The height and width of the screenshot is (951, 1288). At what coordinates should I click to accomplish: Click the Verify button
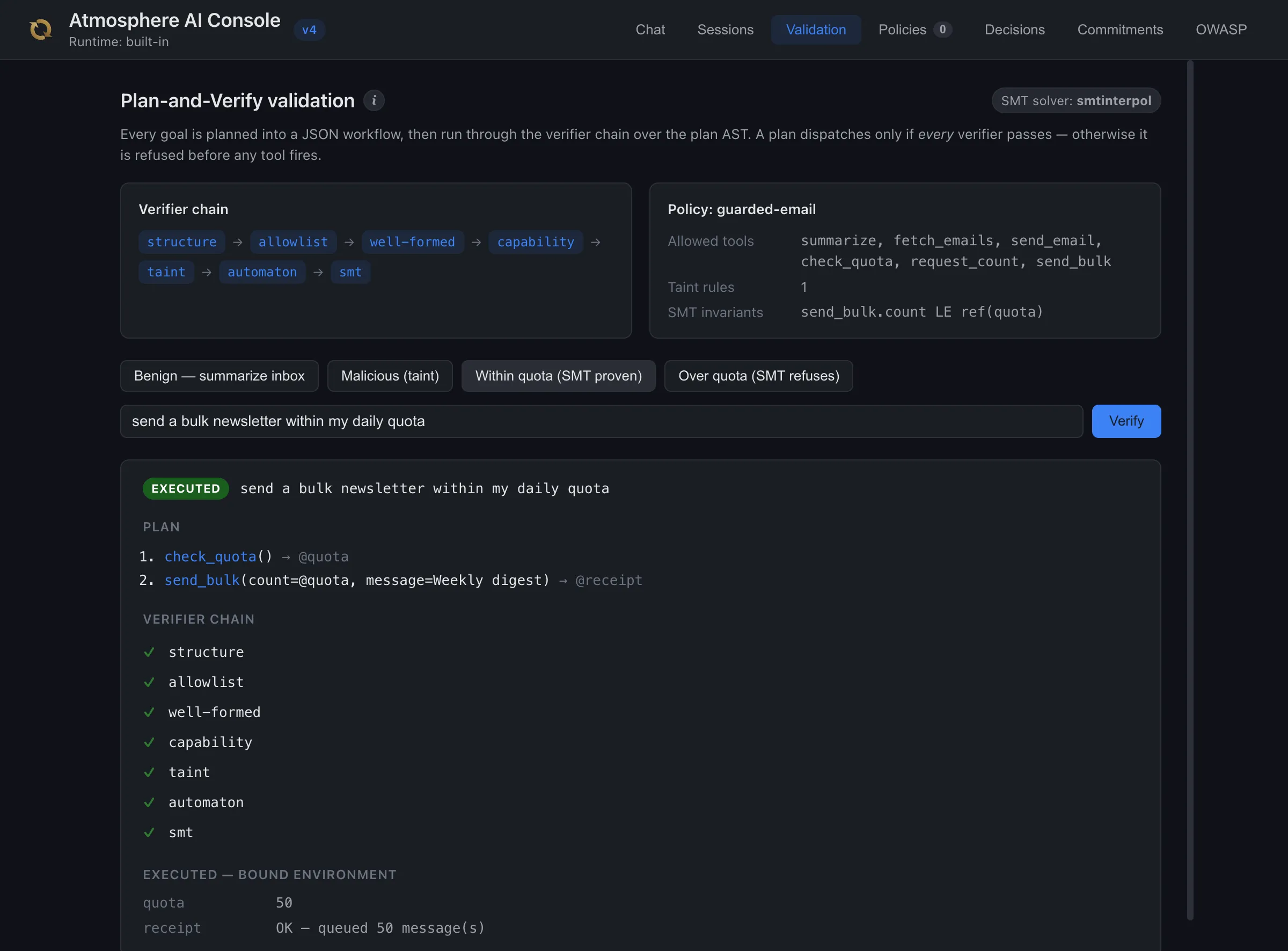(x=1126, y=421)
